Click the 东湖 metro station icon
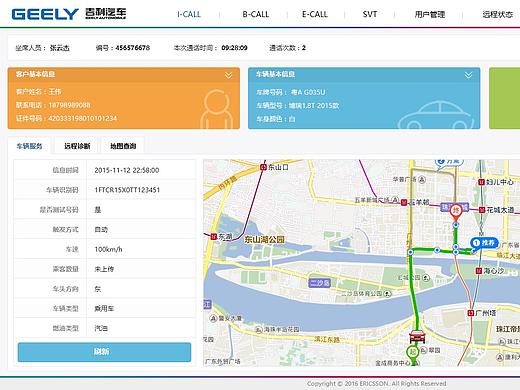 (214, 237)
